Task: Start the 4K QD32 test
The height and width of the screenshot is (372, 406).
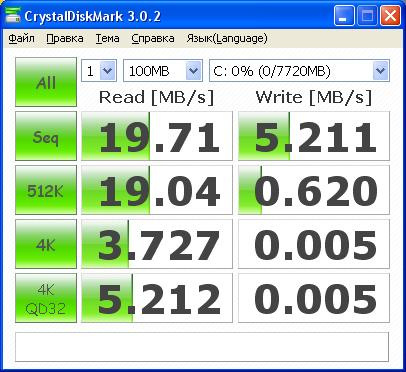Action: [46, 298]
